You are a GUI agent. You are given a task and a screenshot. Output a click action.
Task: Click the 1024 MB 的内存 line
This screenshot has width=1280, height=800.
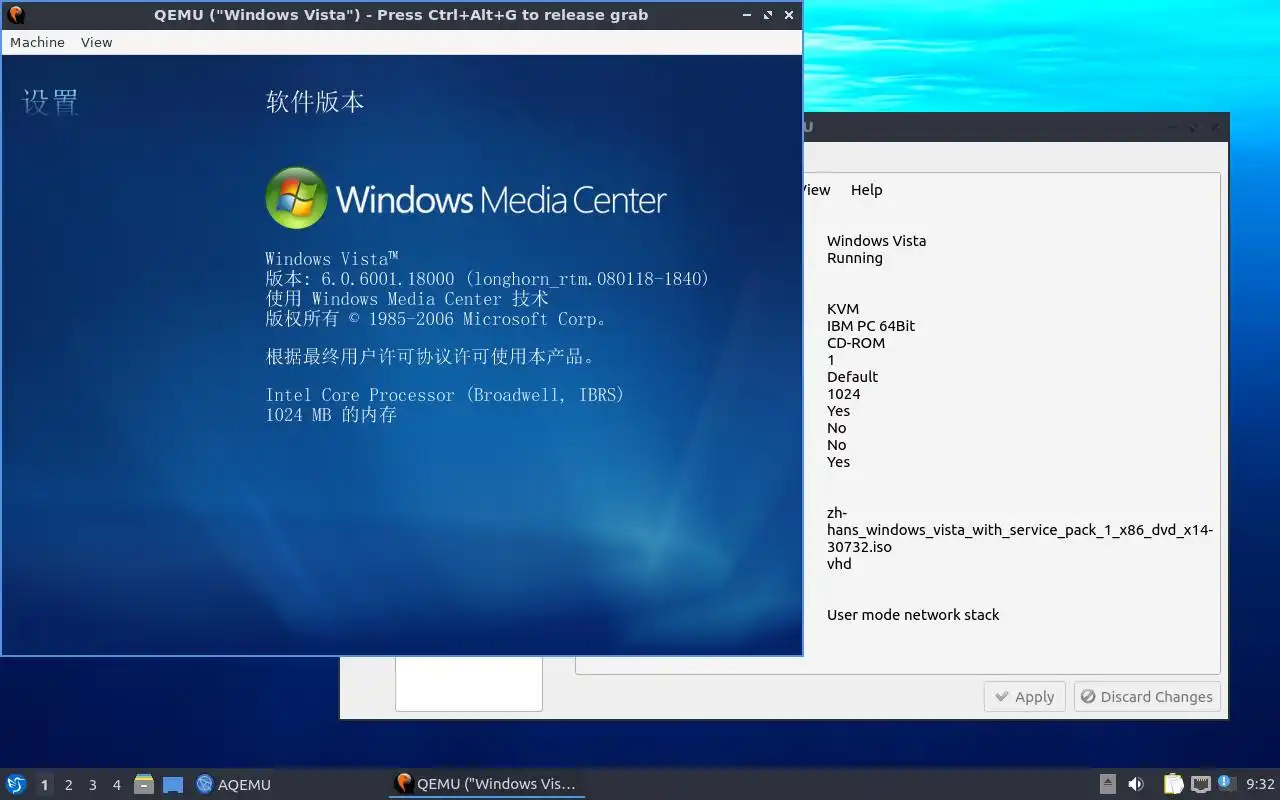[x=331, y=414]
